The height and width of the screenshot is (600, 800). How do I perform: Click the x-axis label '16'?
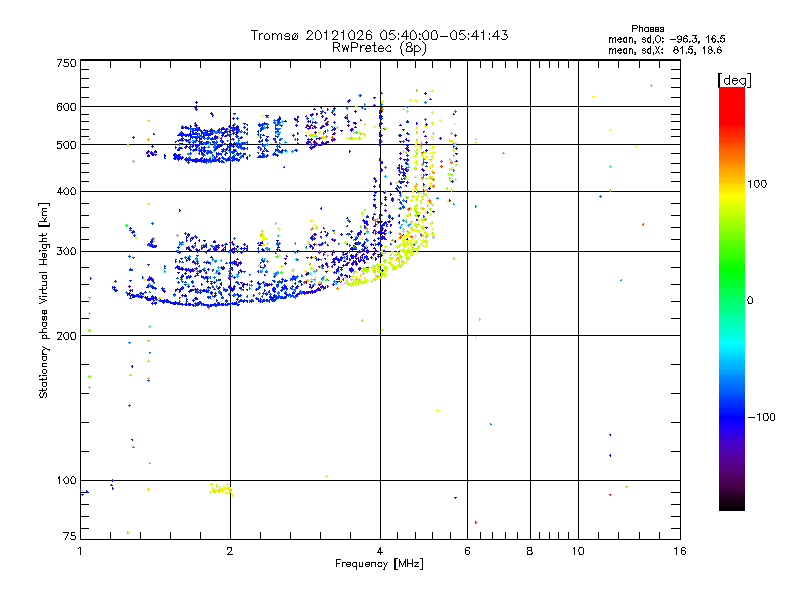point(680,551)
